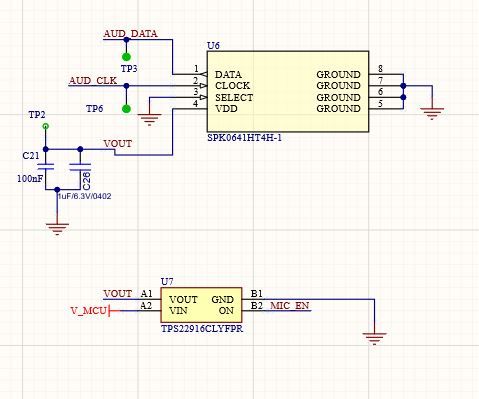Screen dimensions: 479x399
Task: Click the GROUND pin name beside pin 6
Action: [x=338, y=98]
